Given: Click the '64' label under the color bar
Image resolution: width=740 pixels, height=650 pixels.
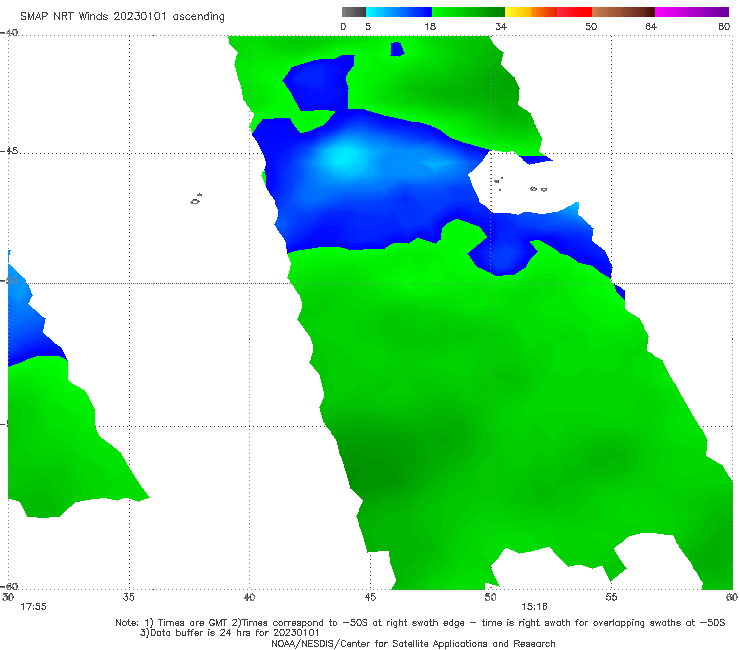Looking at the screenshot, I should click(651, 27).
